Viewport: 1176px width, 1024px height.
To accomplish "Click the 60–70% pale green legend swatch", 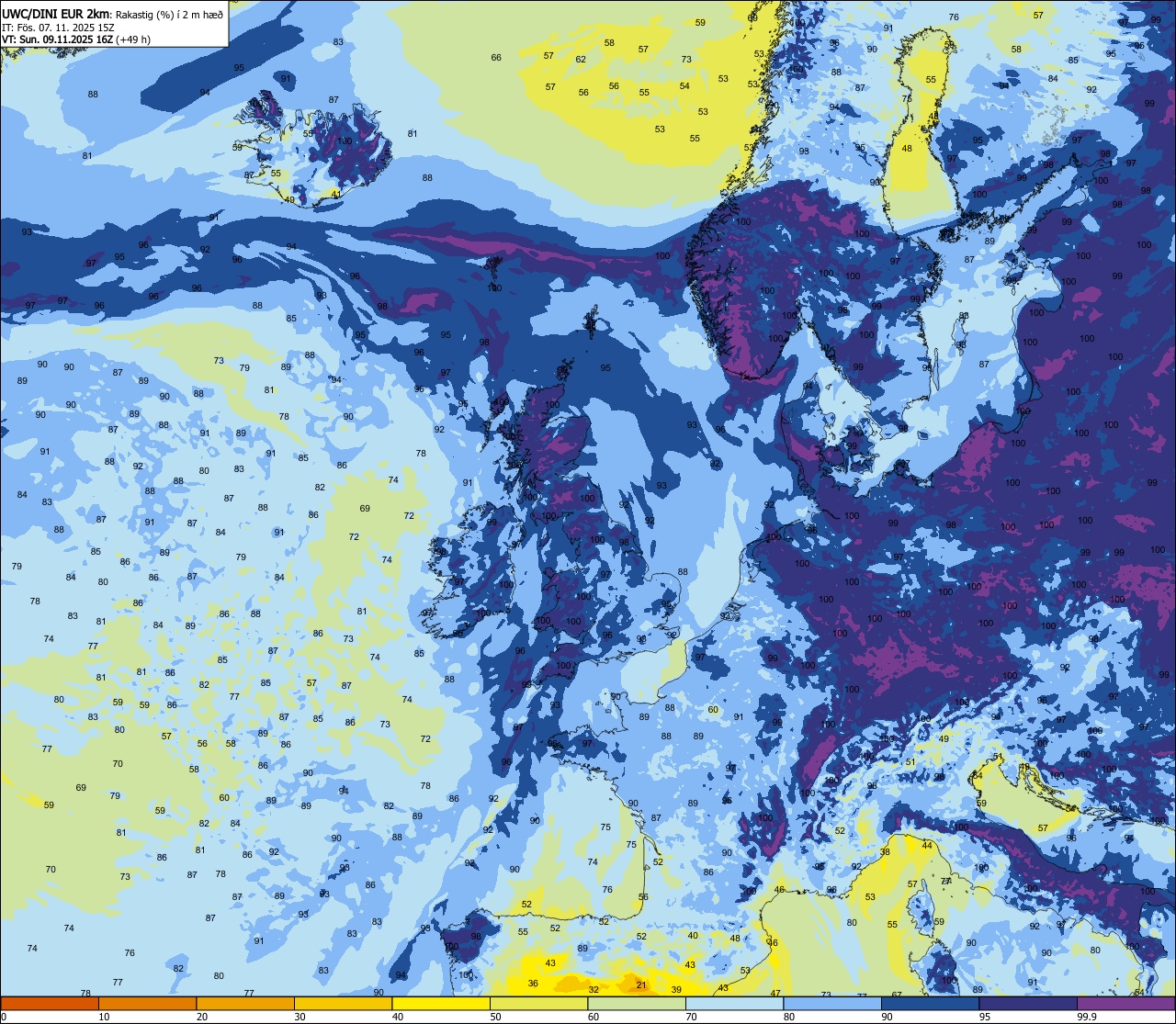I will pos(637,1003).
